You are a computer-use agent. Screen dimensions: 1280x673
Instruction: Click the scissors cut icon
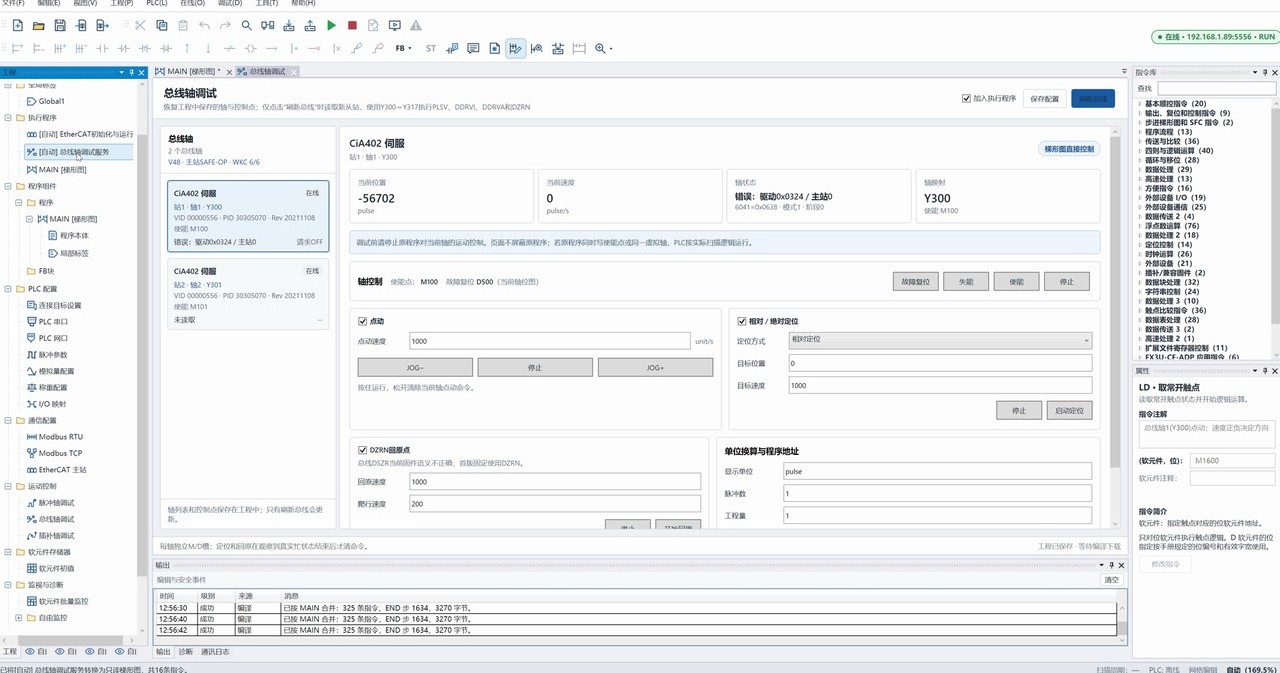click(139, 25)
